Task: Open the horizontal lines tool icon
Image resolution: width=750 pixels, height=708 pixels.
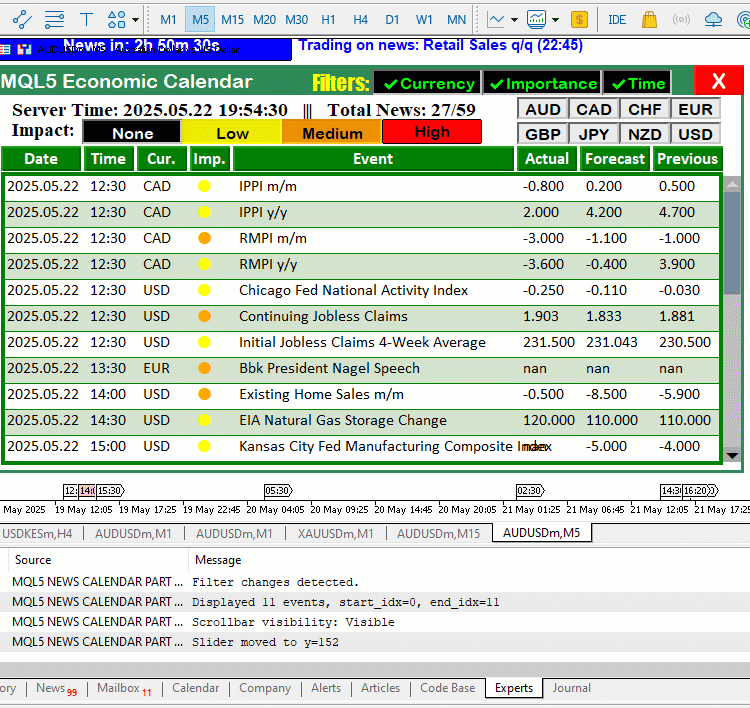Action: click(x=54, y=20)
